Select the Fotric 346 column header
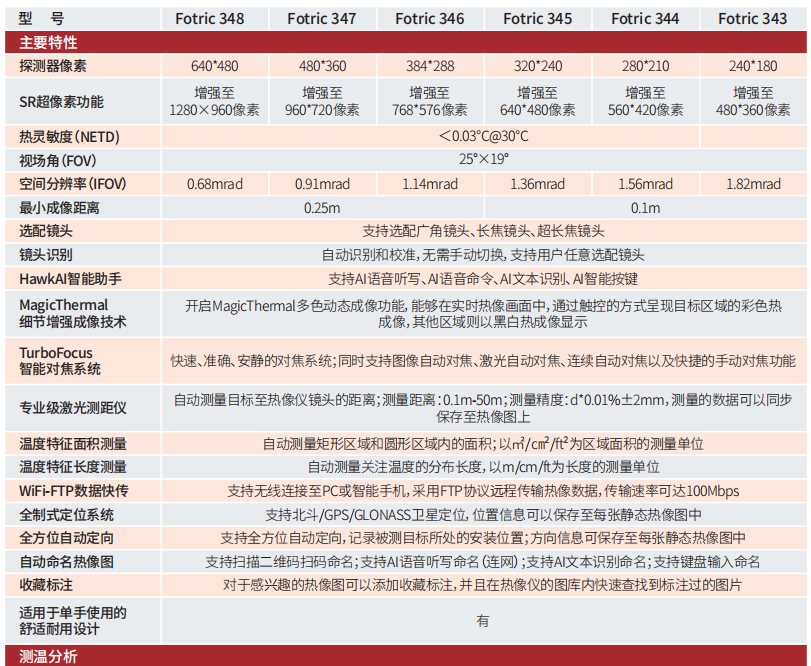The height and width of the screenshot is (666, 811). click(x=429, y=18)
